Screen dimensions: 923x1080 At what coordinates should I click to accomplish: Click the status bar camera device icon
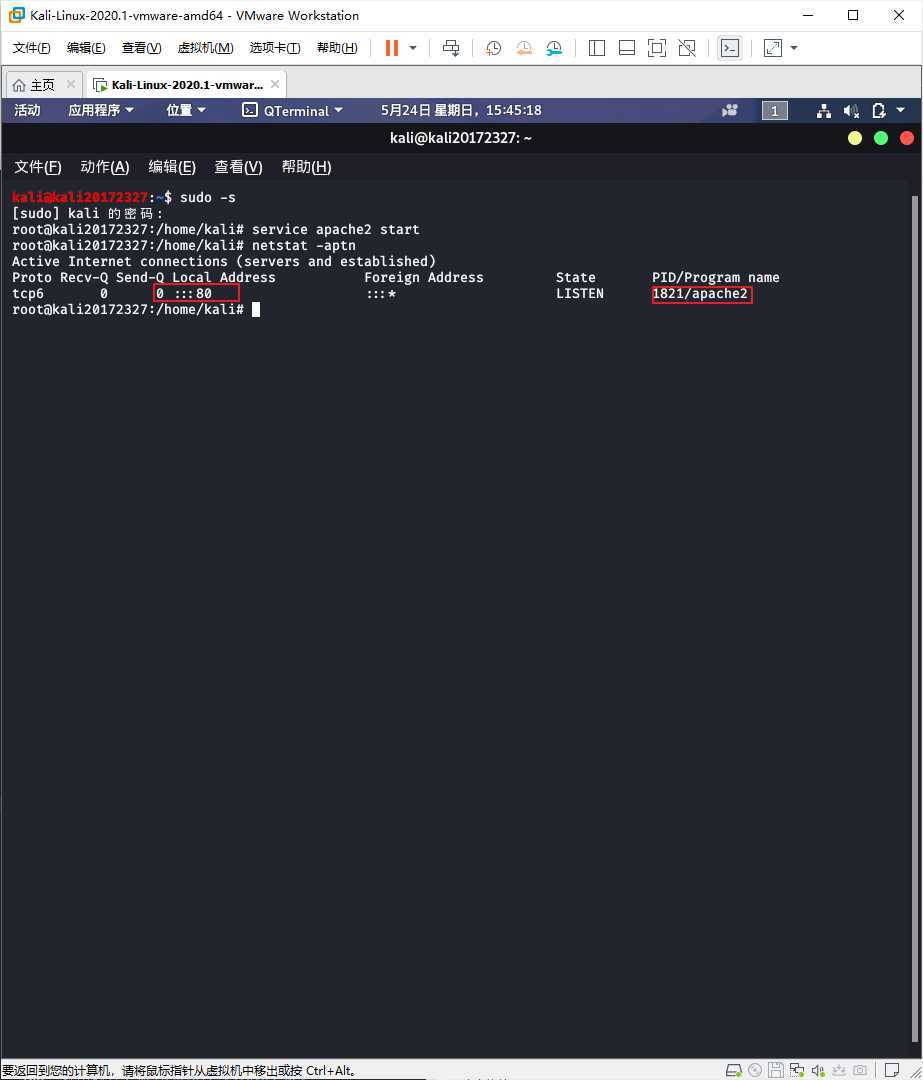tap(860, 1070)
